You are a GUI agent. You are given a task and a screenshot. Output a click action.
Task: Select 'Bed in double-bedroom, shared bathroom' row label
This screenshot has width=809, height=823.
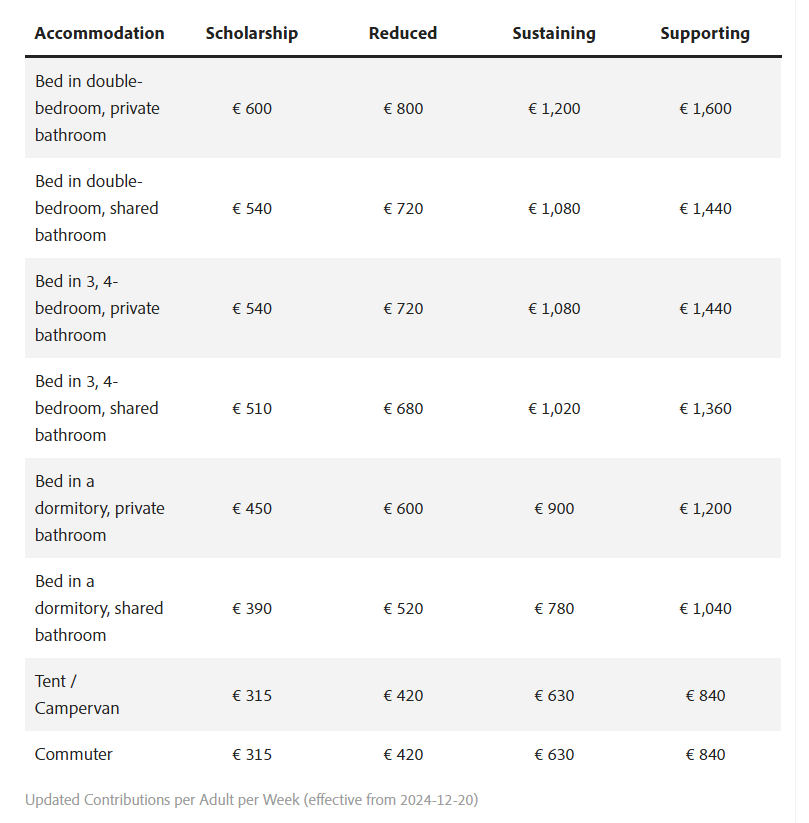[x=96, y=208]
